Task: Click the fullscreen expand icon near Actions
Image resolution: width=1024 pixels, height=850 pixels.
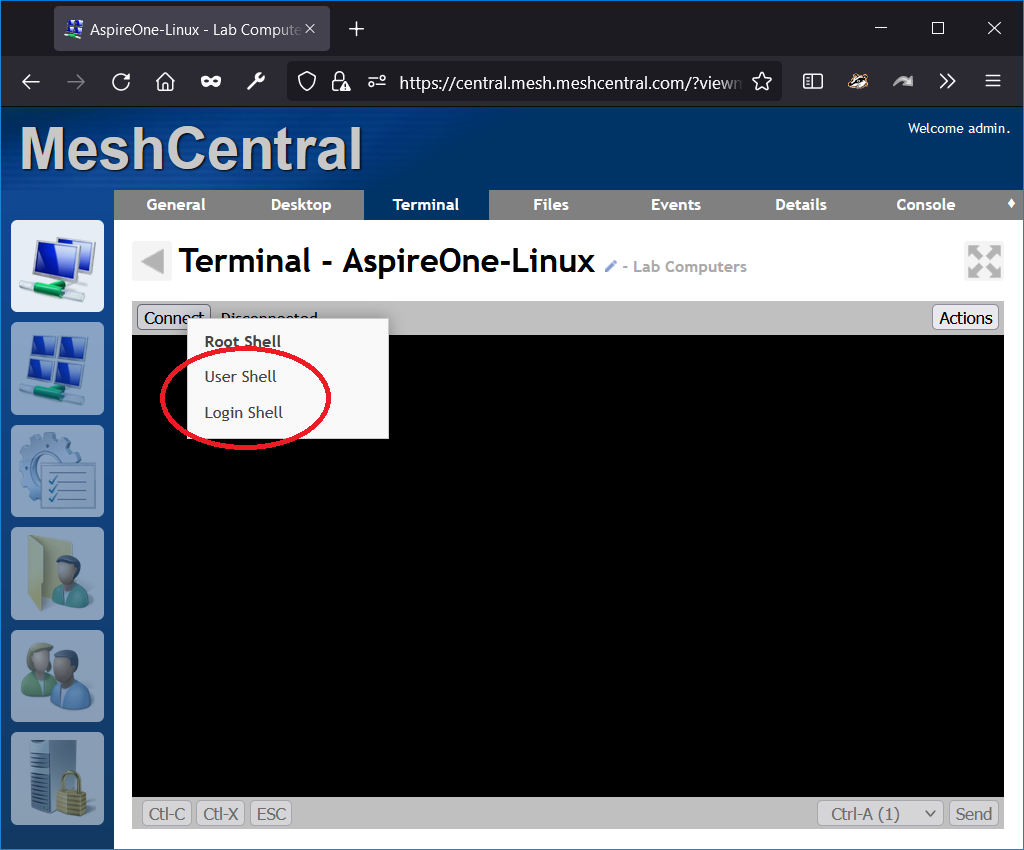Action: 983,260
